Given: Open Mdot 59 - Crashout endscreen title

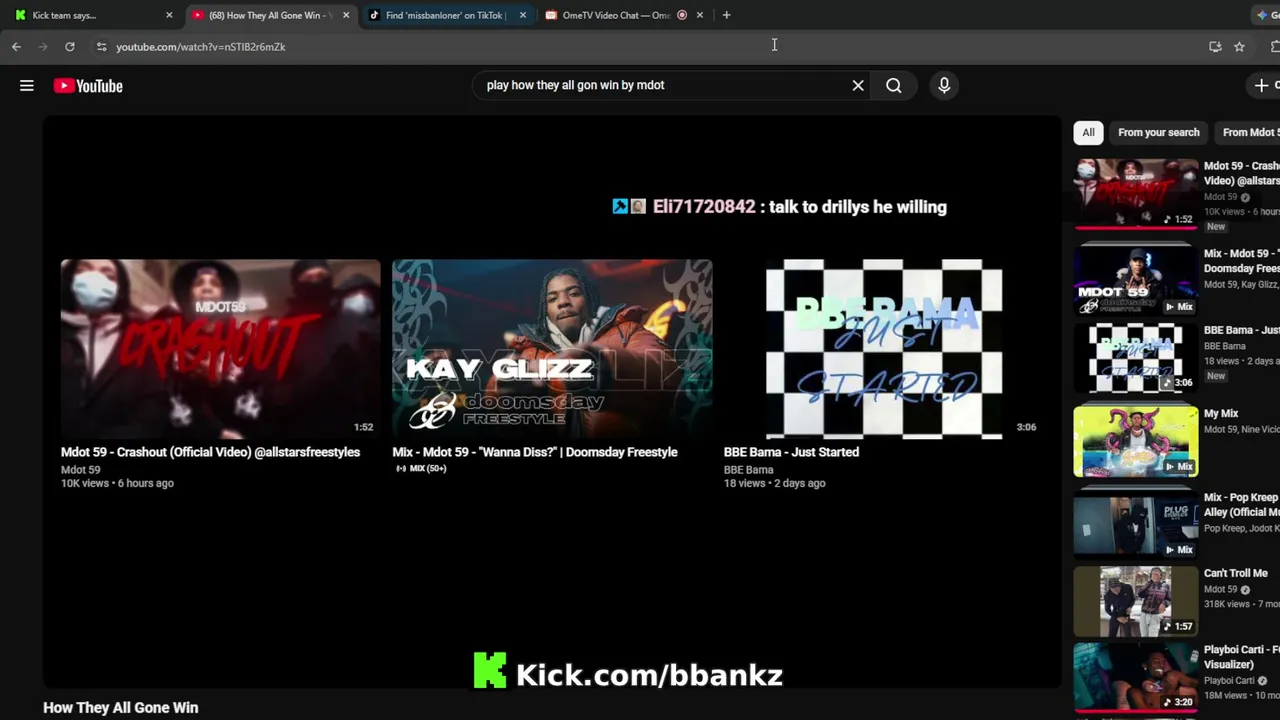Looking at the screenshot, I should (x=210, y=452).
